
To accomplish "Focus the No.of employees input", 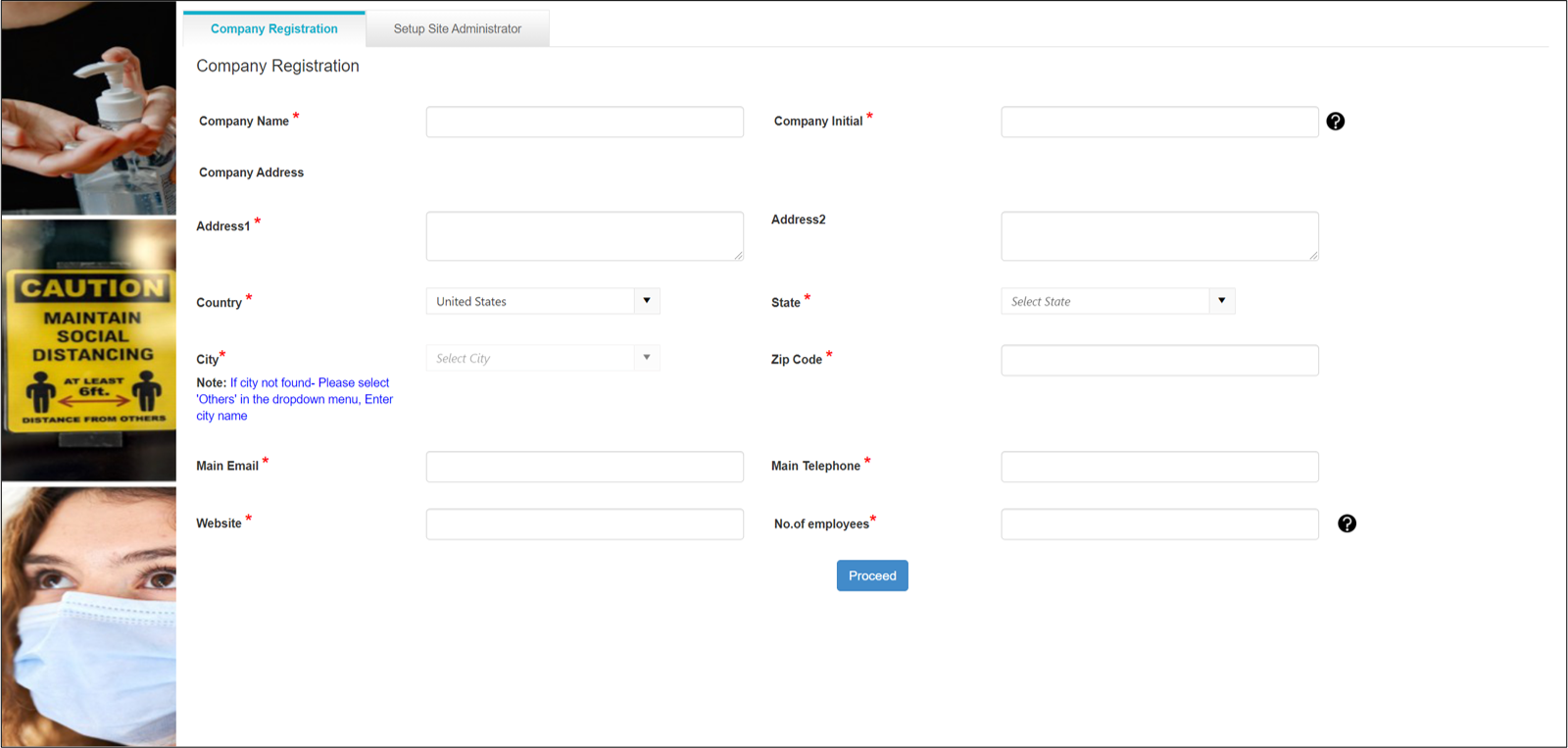I will (1159, 524).
